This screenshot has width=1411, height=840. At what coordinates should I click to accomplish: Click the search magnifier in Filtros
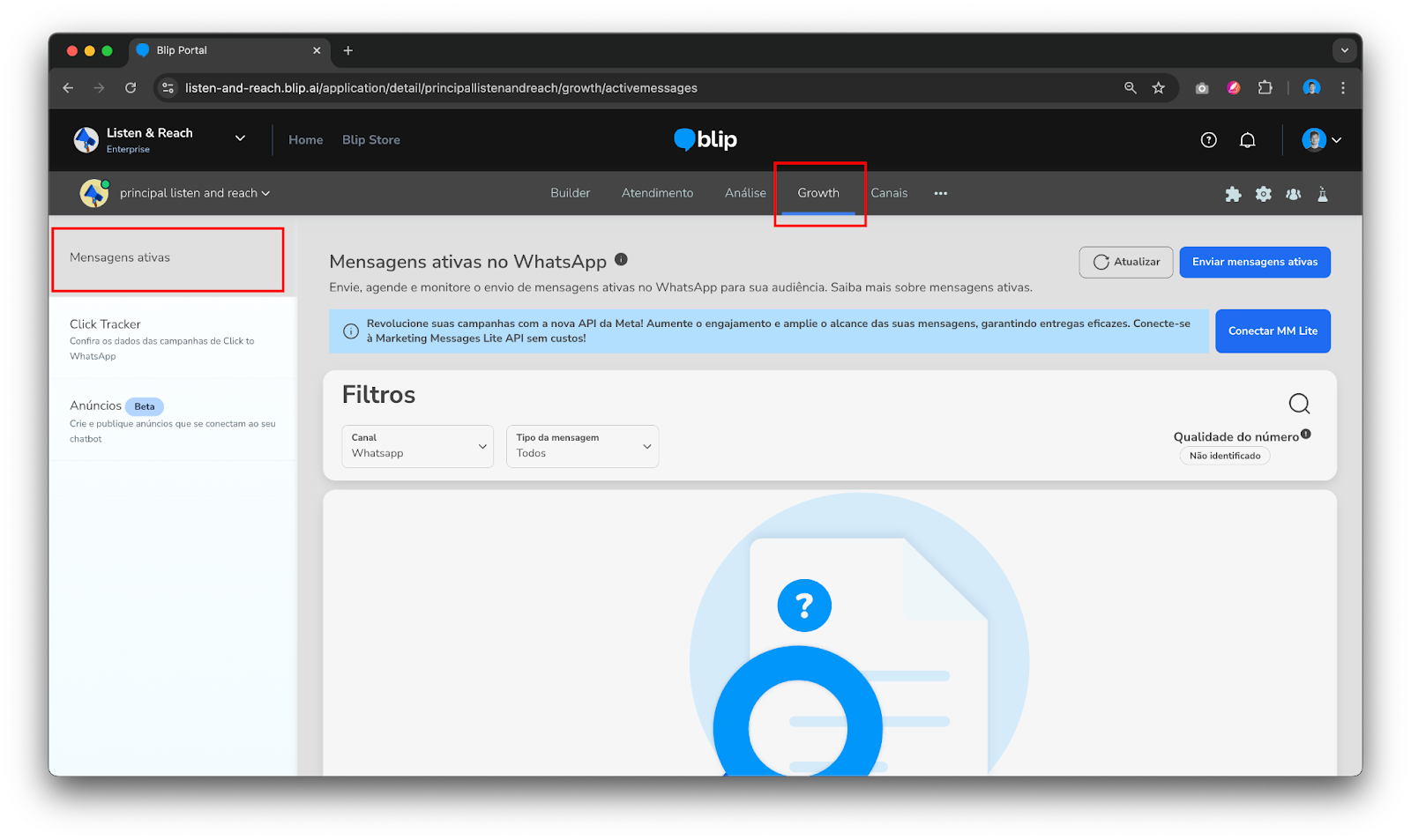pos(1299,404)
